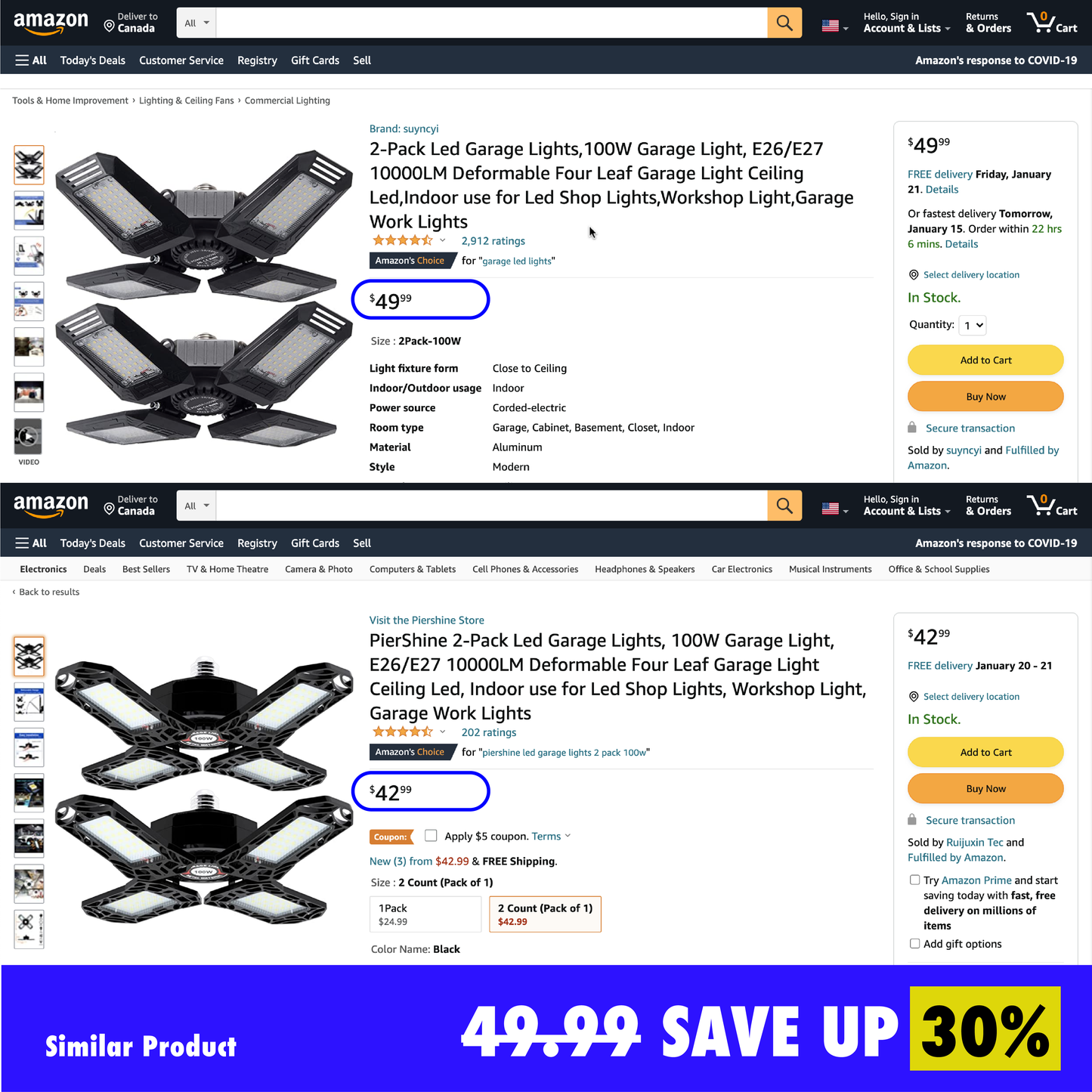1092x1092 pixels.
Task: Open Today's Deals in top nav
Action: point(93,60)
